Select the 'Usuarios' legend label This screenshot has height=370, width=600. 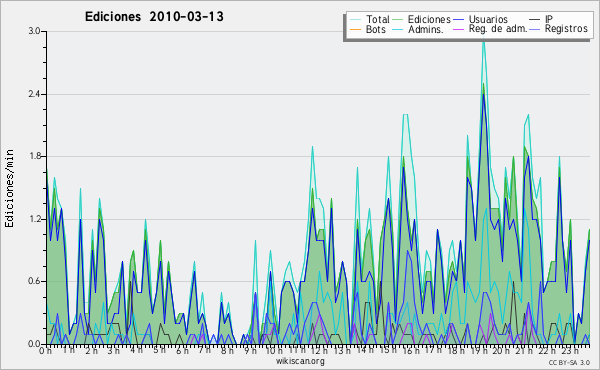488,19
